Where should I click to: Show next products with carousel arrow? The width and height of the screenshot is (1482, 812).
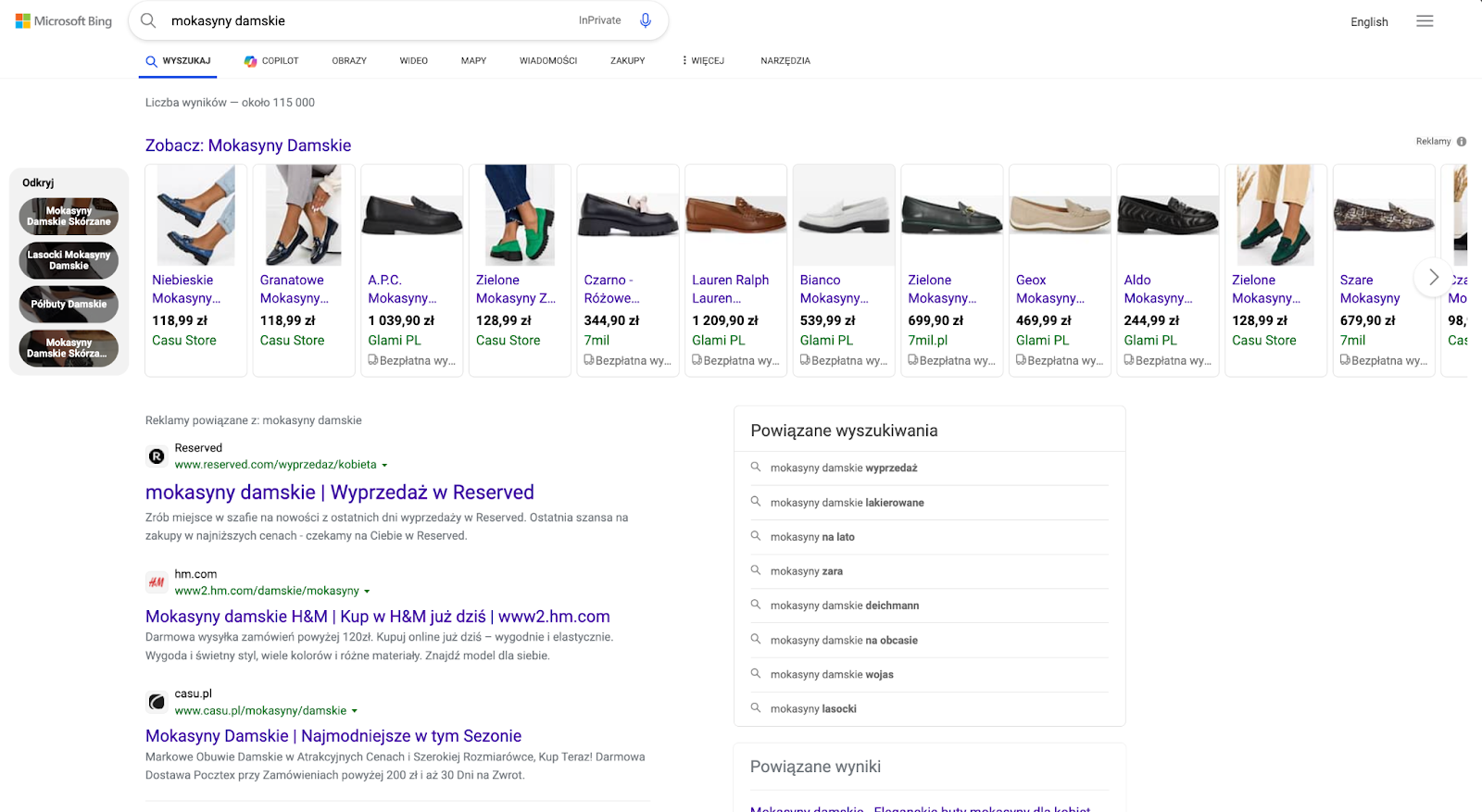1433,277
